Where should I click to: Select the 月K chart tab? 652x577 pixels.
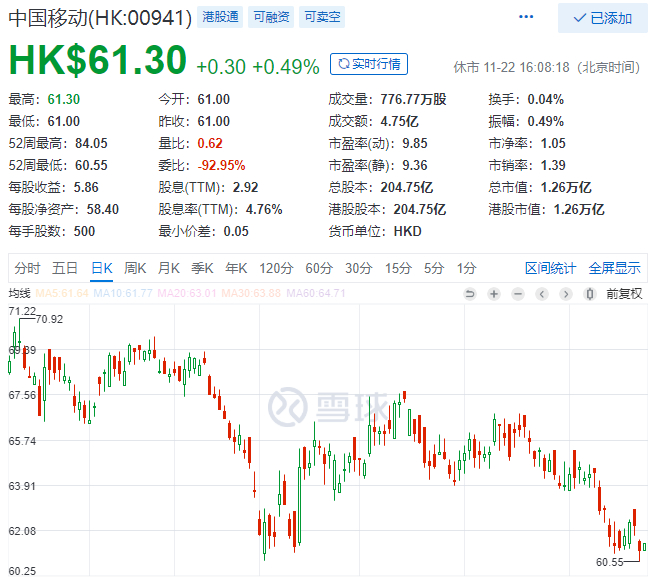pyautogui.click(x=169, y=268)
